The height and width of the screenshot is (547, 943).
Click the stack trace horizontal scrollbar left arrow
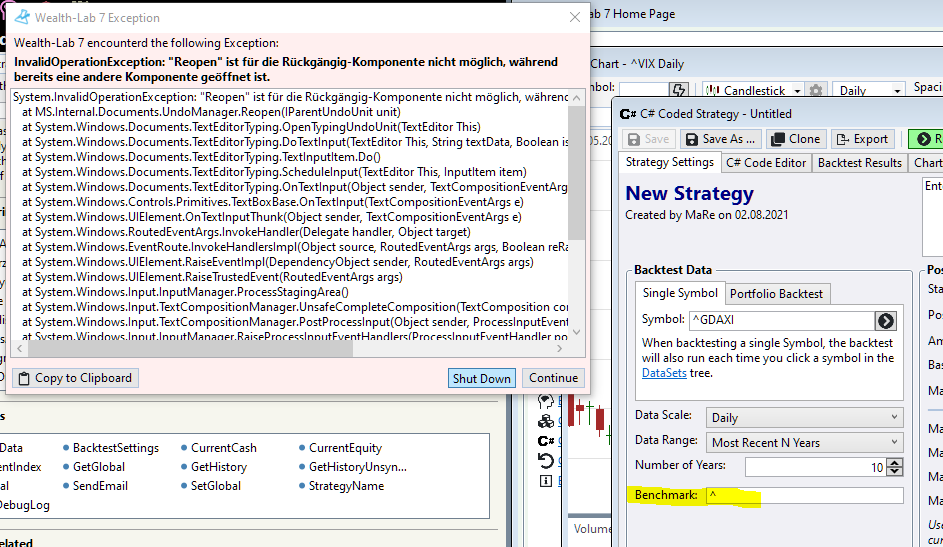(19, 348)
